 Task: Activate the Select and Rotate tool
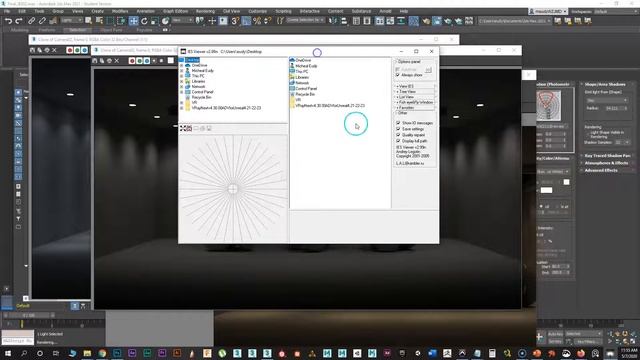(144, 21)
